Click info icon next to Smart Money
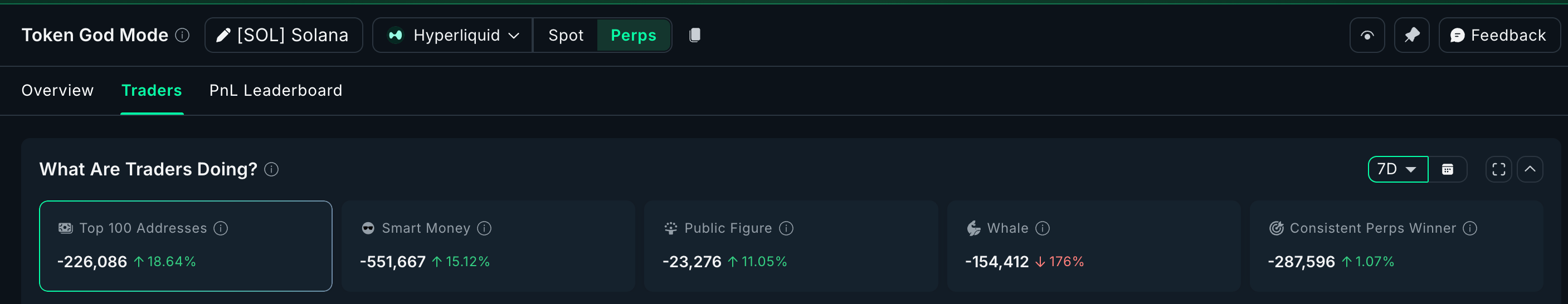 tap(485, 228)
